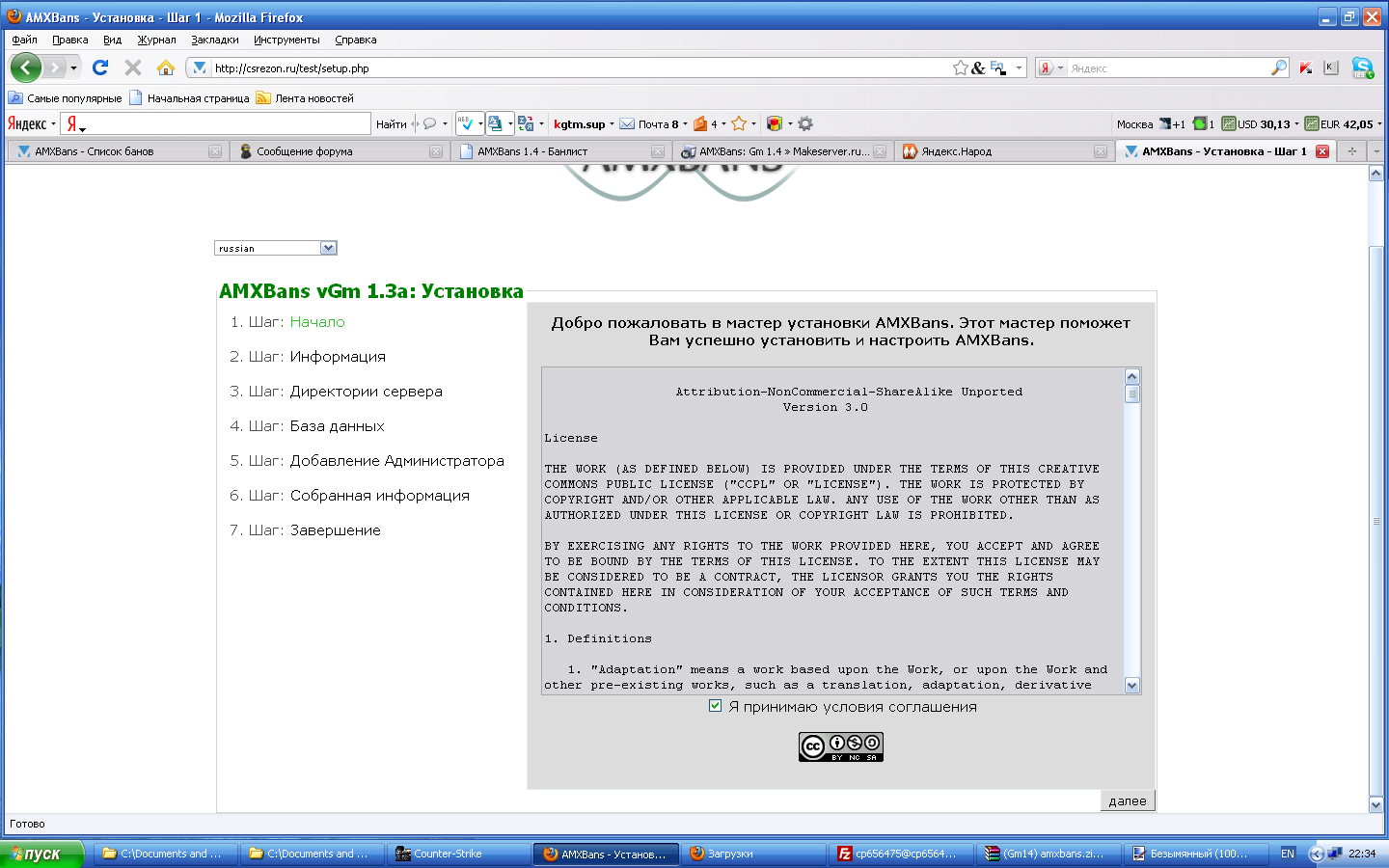Open the Вид menu
1389x868 pixels.
point(113,40)
